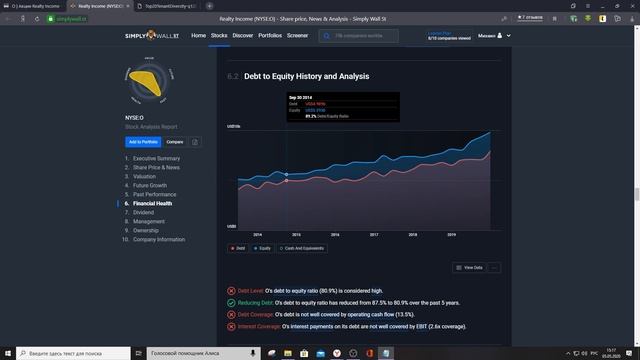Open the Home menu
This screenshot has width=640, height=360.
[x=198, y=36]
